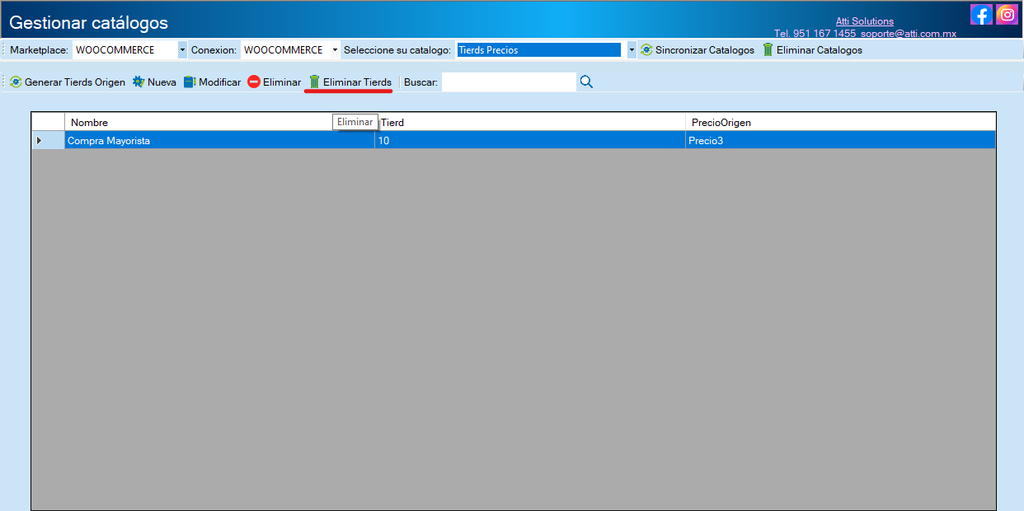This screenshot has height=511, width=1024.
Task: Expand the catalog selection dropdown arrow
Action: [x=632, y=50]
